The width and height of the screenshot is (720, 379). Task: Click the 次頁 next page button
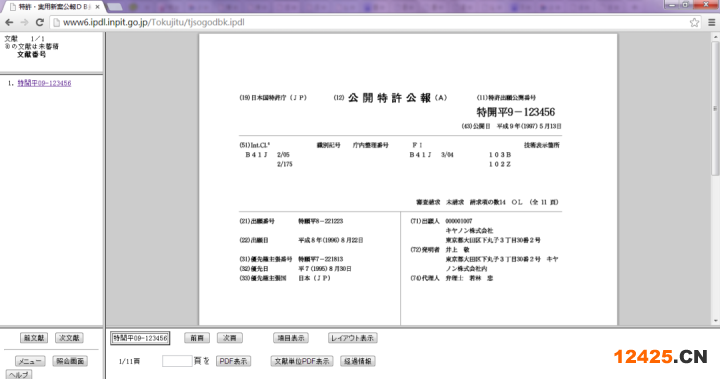pos(230,338)
